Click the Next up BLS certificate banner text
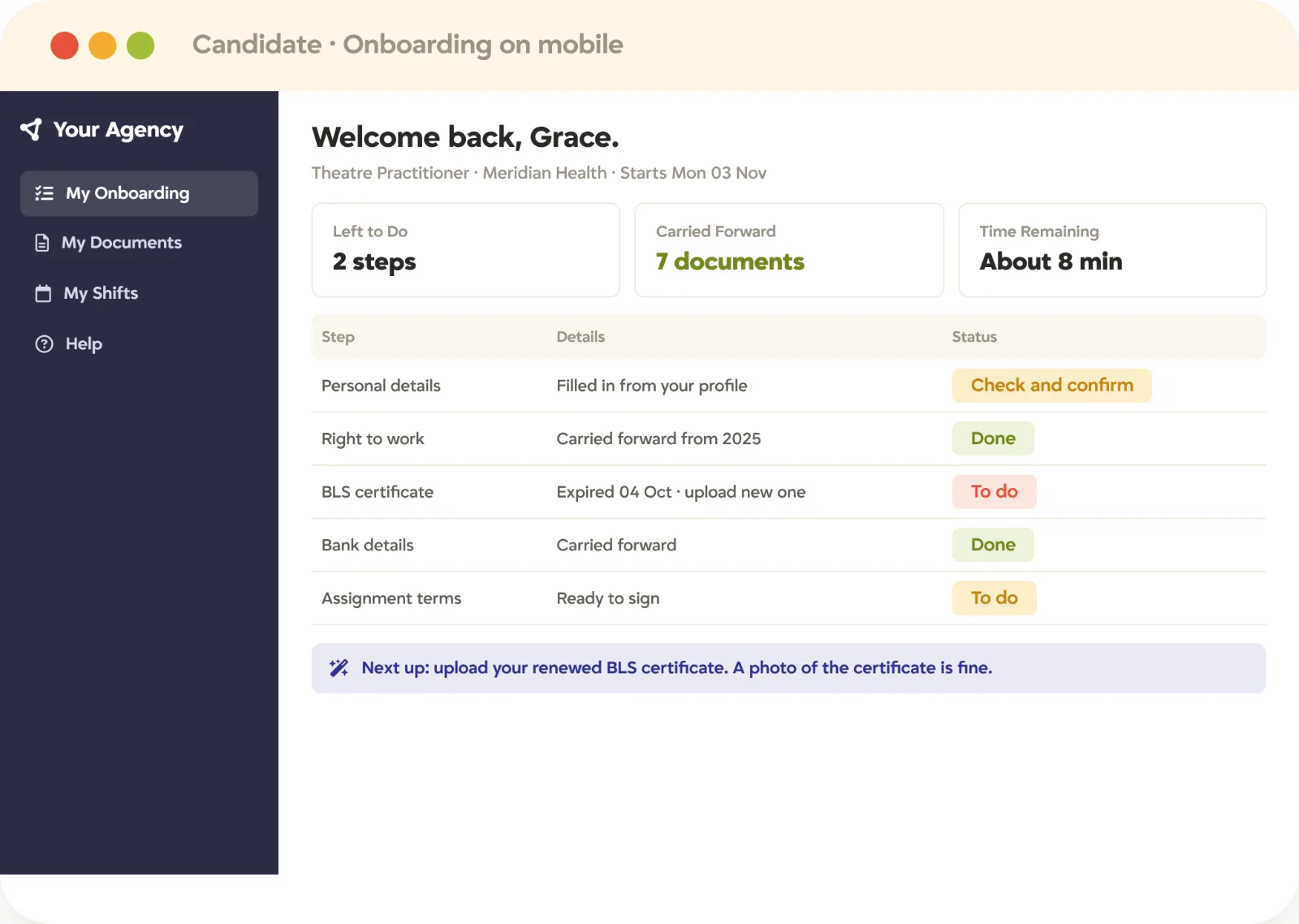 pos(677,668)
